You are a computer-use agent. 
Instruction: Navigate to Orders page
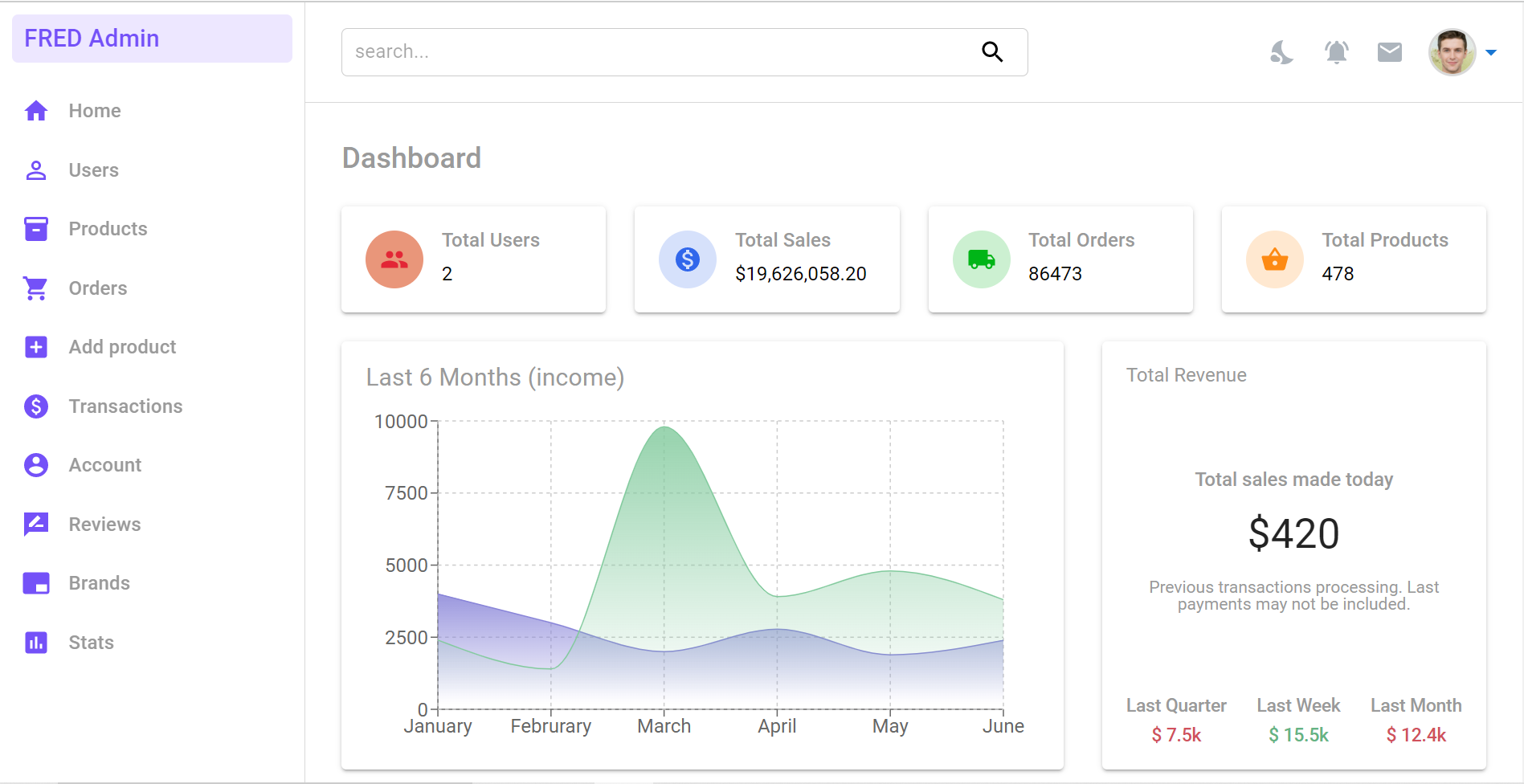tap(98, 288)
